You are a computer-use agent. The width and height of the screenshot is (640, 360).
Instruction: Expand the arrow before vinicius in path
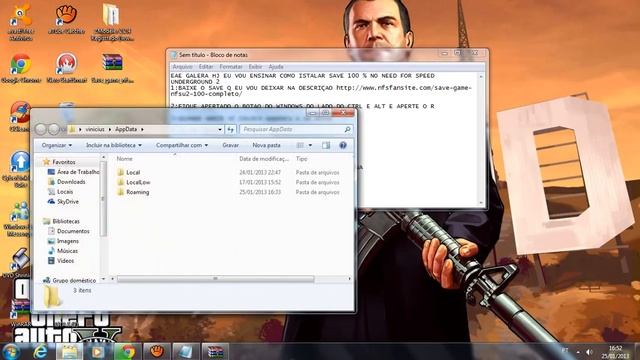coord(80,129)
